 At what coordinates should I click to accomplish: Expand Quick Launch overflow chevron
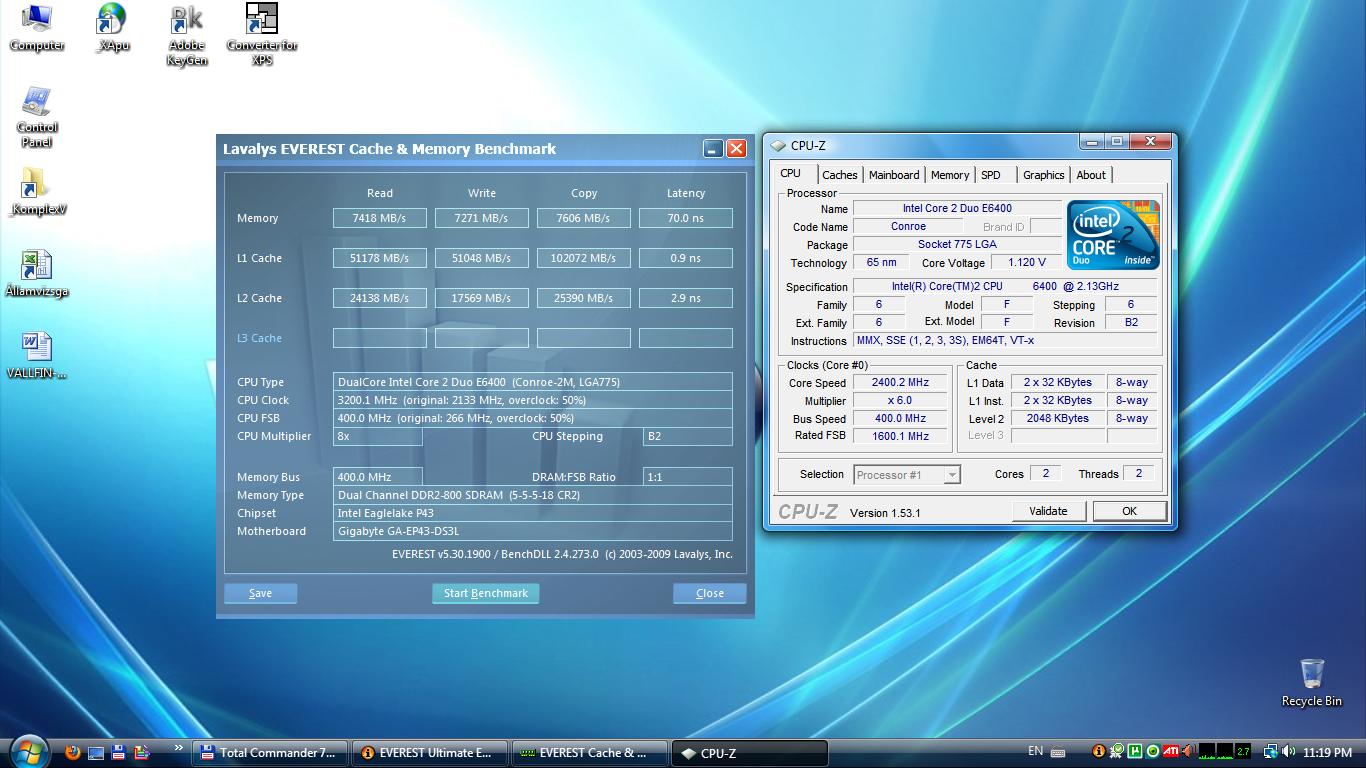click(x=179, y=747)
